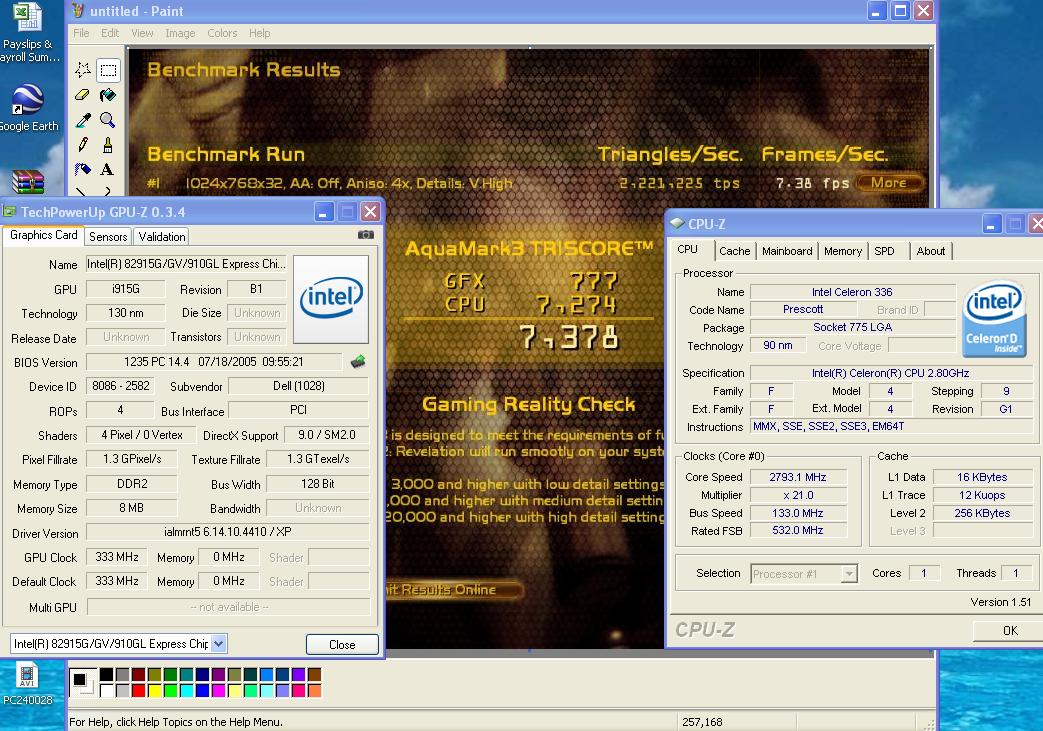Click the CPU-Z title bar icon

(677, 223)
